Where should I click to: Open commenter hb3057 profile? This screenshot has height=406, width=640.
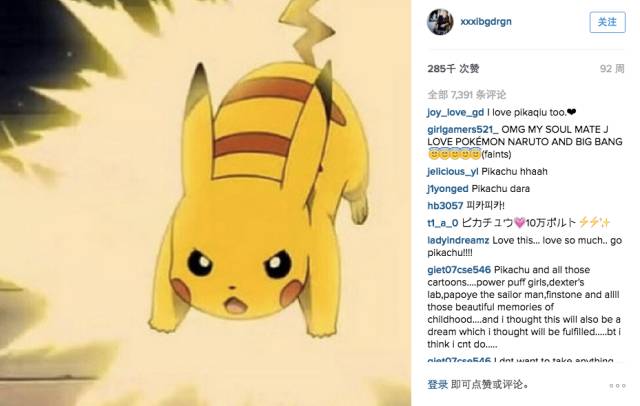(x=445, y=206)
